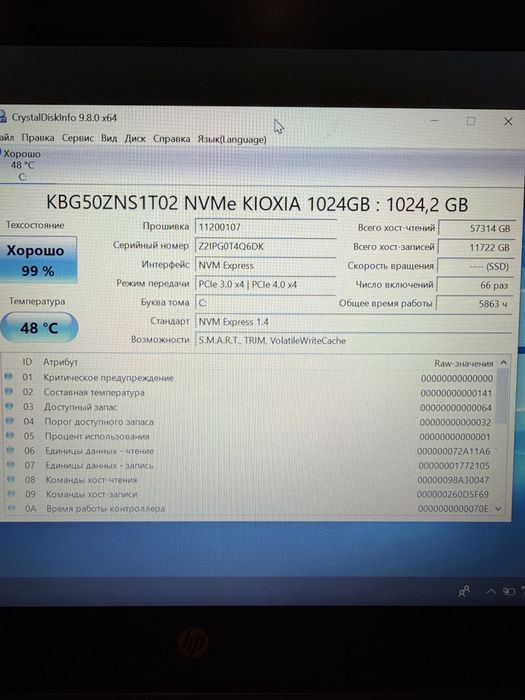
Task: Select the C: disk tab showing Хорошо 48 °C
Action: pyautogui.click(x=22, y=165)
